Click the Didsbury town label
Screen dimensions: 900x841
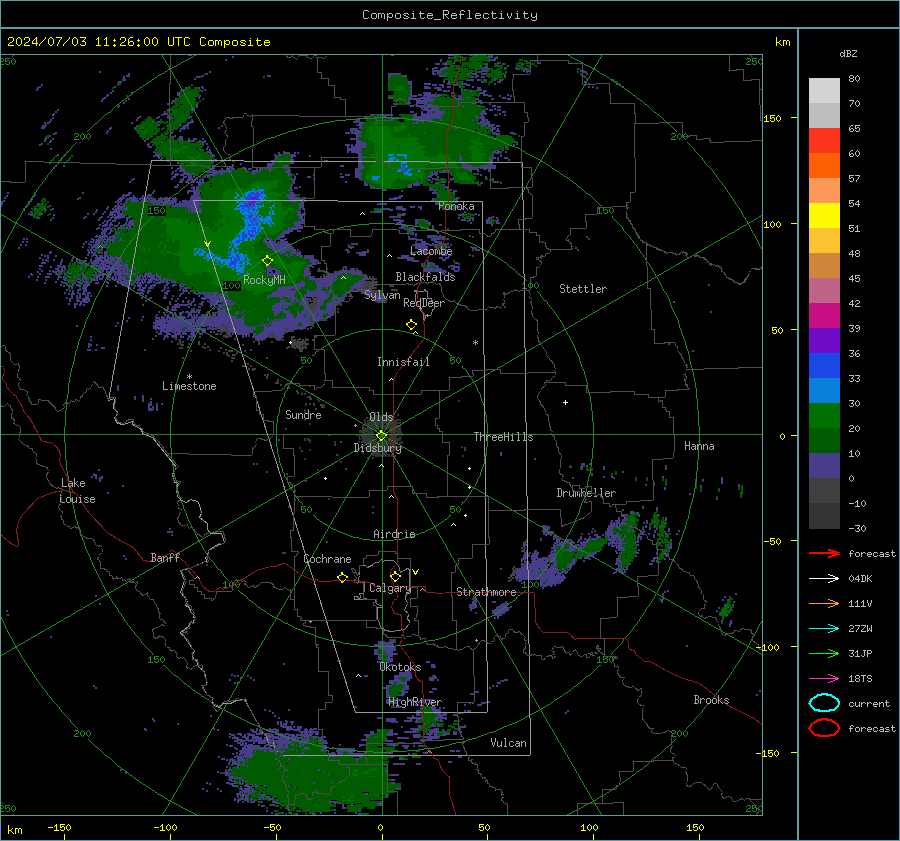point(377,448)
